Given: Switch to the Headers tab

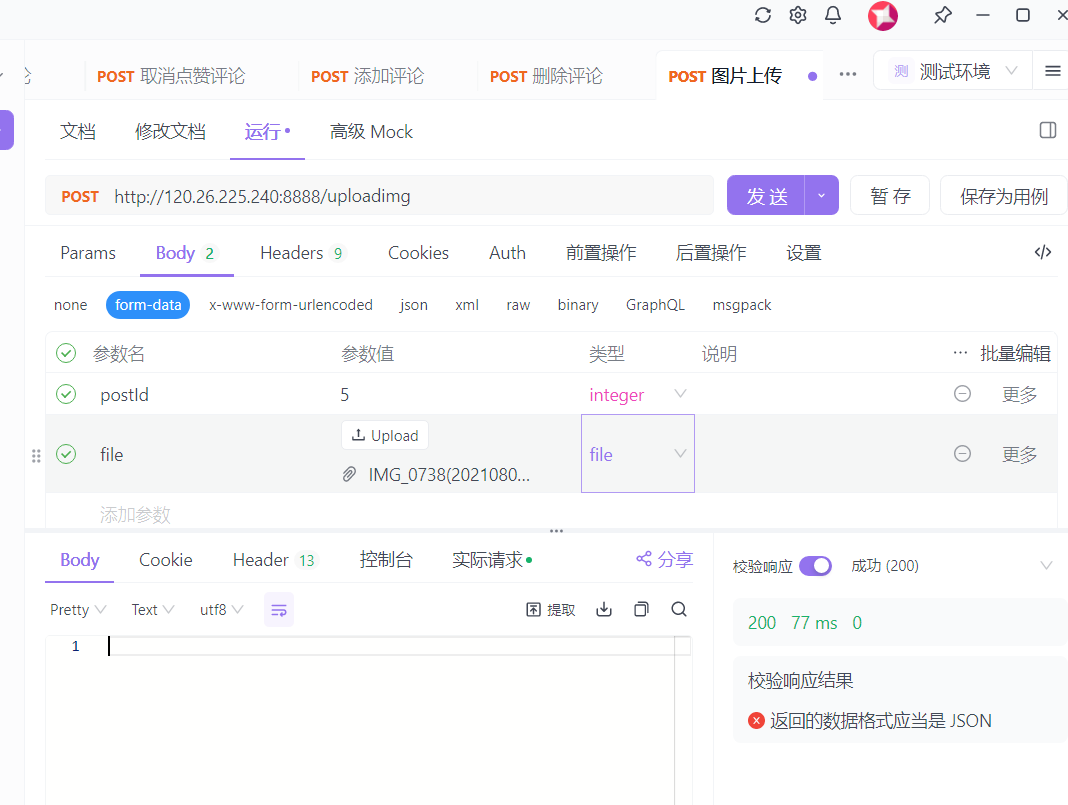Looking at the screenshot, I should tap(301, 253).
